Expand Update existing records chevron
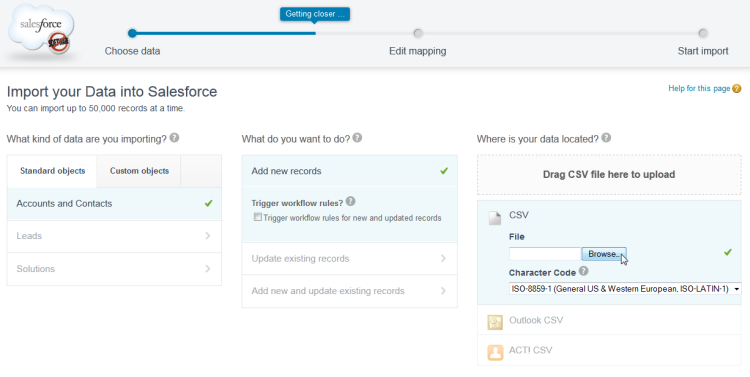The image size is (750, 377). point(443,258)
